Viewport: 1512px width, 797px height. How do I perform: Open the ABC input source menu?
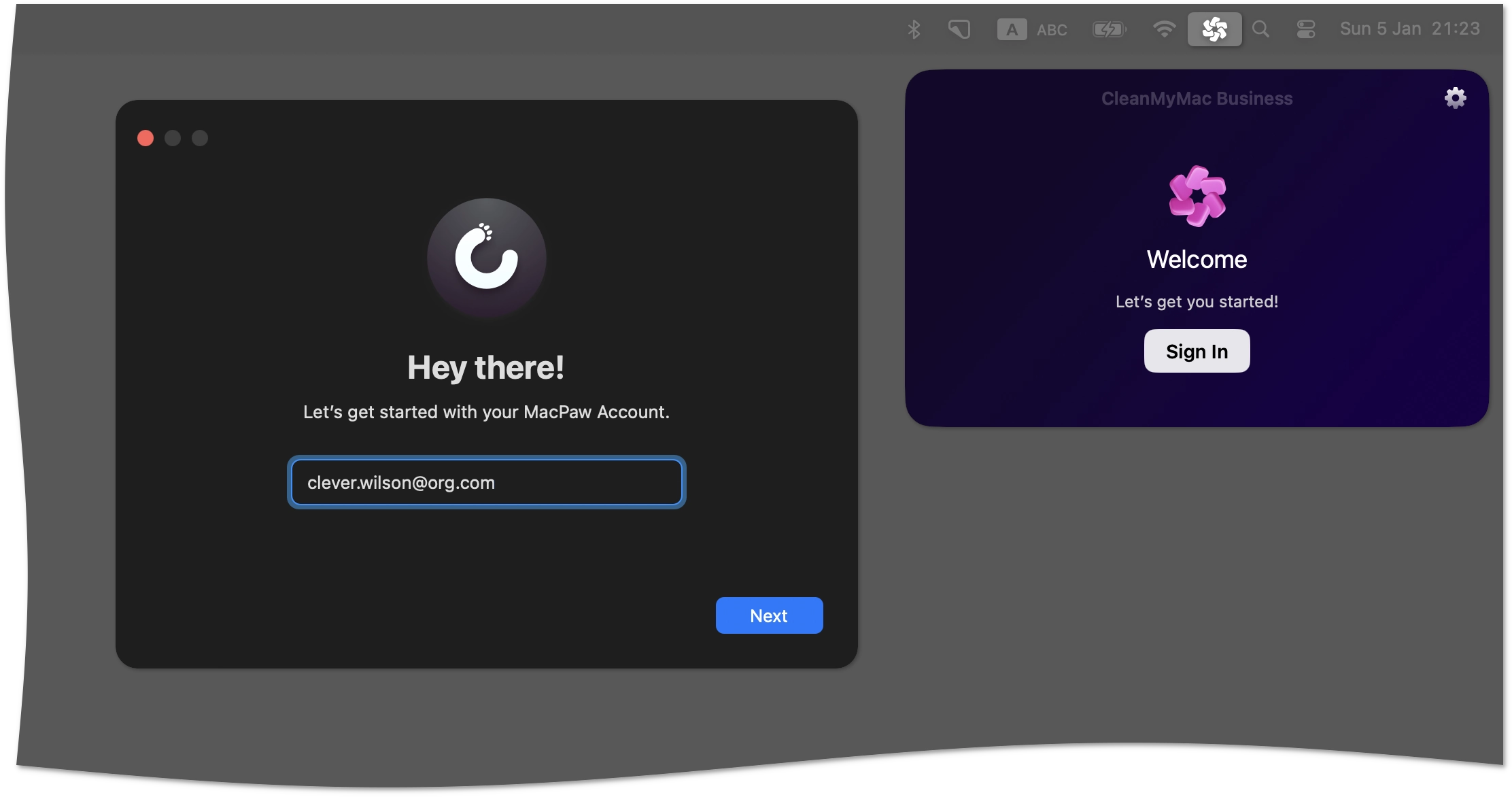[1032, 29]
